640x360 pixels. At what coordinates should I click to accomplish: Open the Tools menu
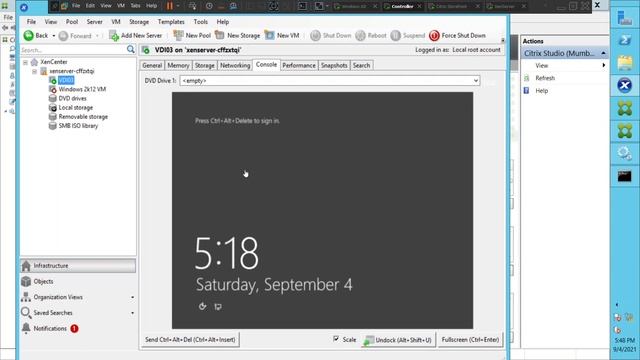pyautogui.click(x=200, y=22)
